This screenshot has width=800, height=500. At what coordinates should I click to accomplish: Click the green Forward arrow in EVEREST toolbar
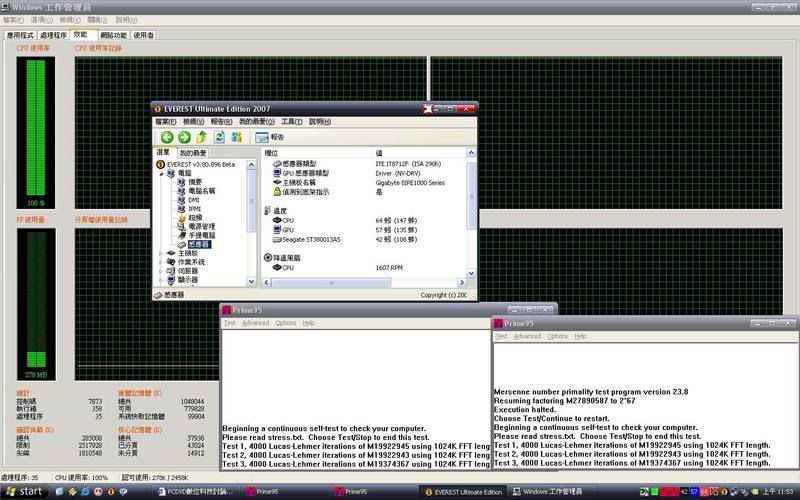click(184, 137)
